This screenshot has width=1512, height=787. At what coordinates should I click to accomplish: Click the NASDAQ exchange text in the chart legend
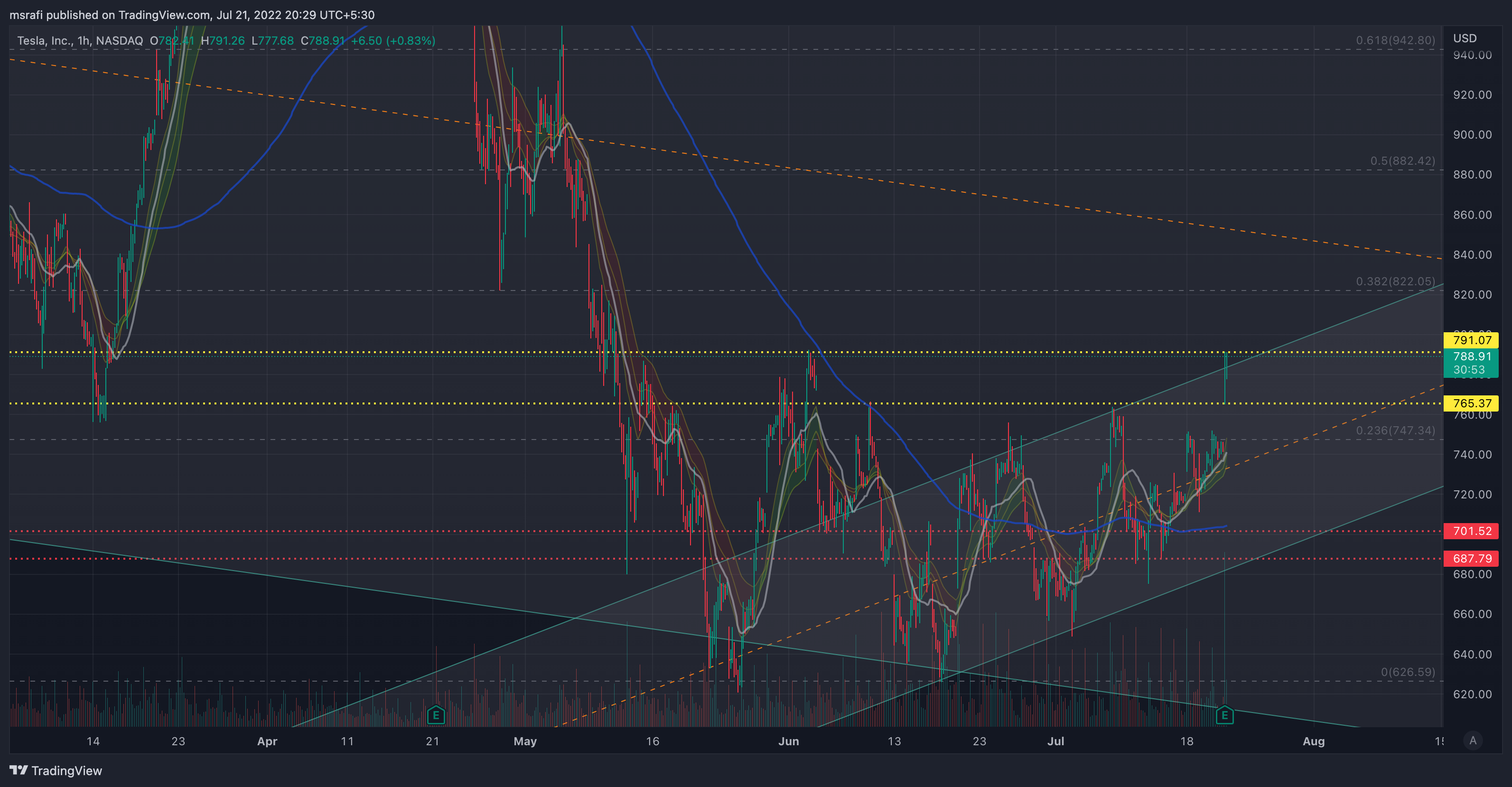coord(119,40)
